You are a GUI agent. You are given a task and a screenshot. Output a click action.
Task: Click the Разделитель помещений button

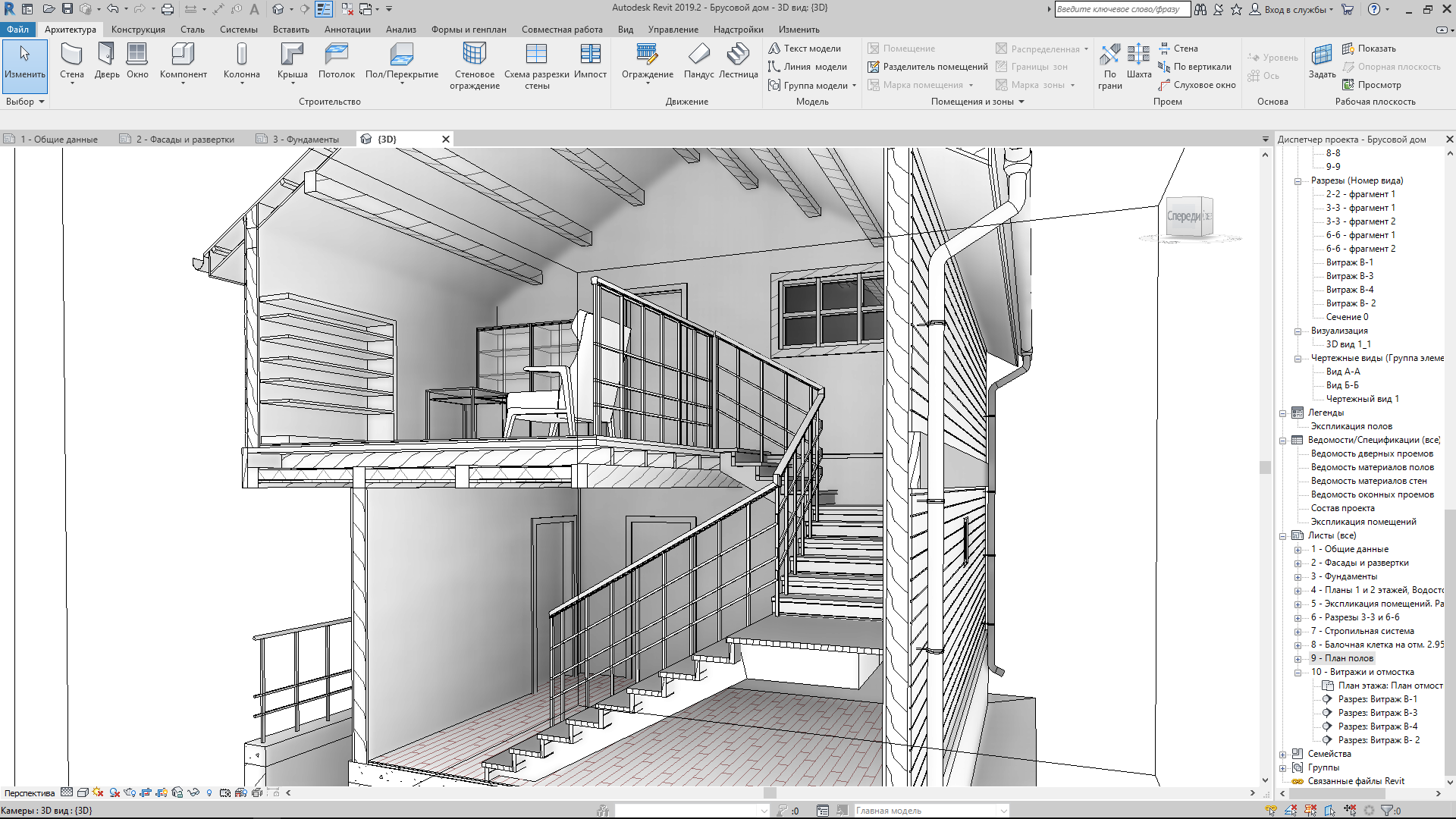click(927, 67)
